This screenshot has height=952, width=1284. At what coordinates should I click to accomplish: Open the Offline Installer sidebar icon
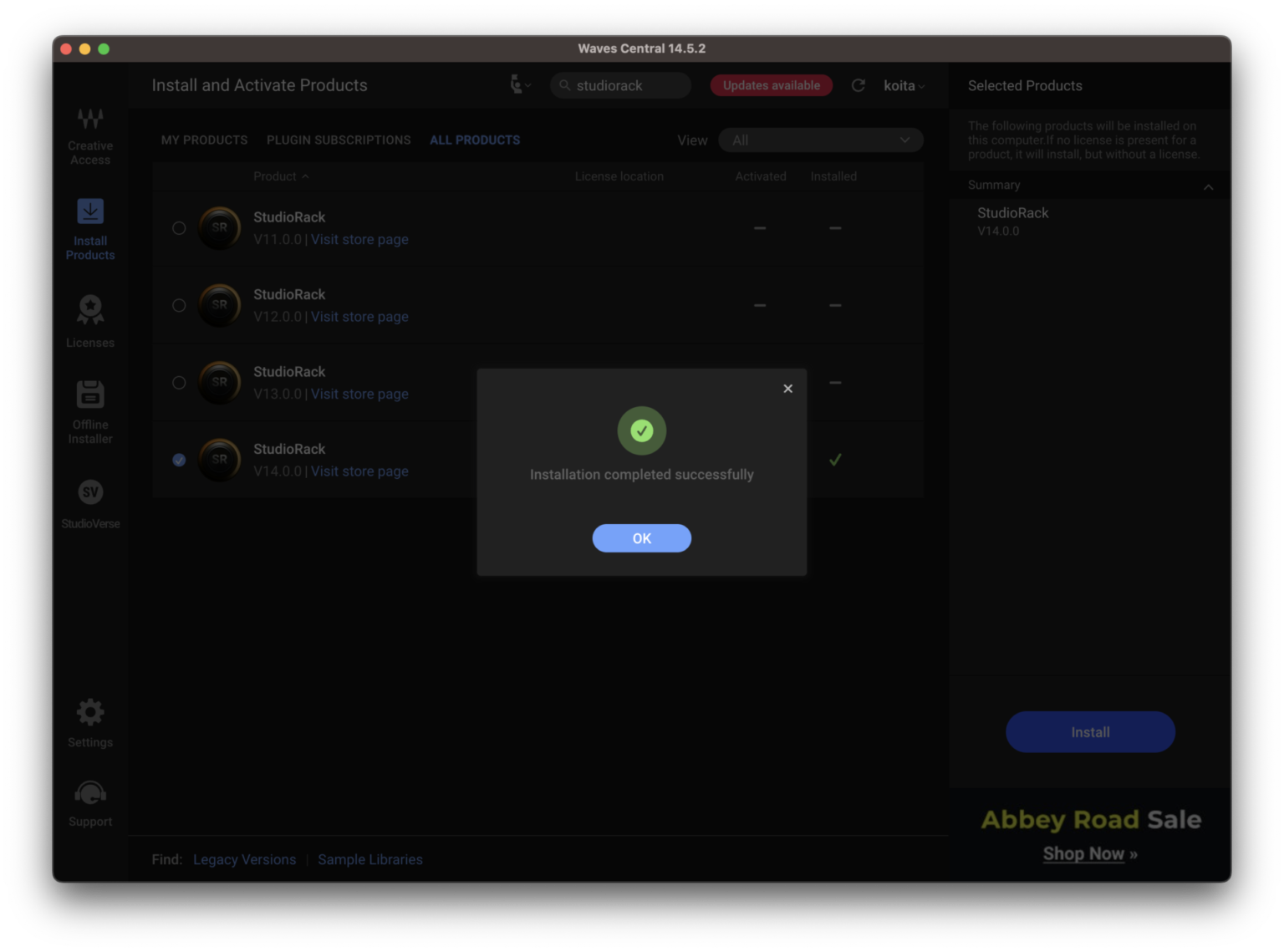tap(90, 395)
